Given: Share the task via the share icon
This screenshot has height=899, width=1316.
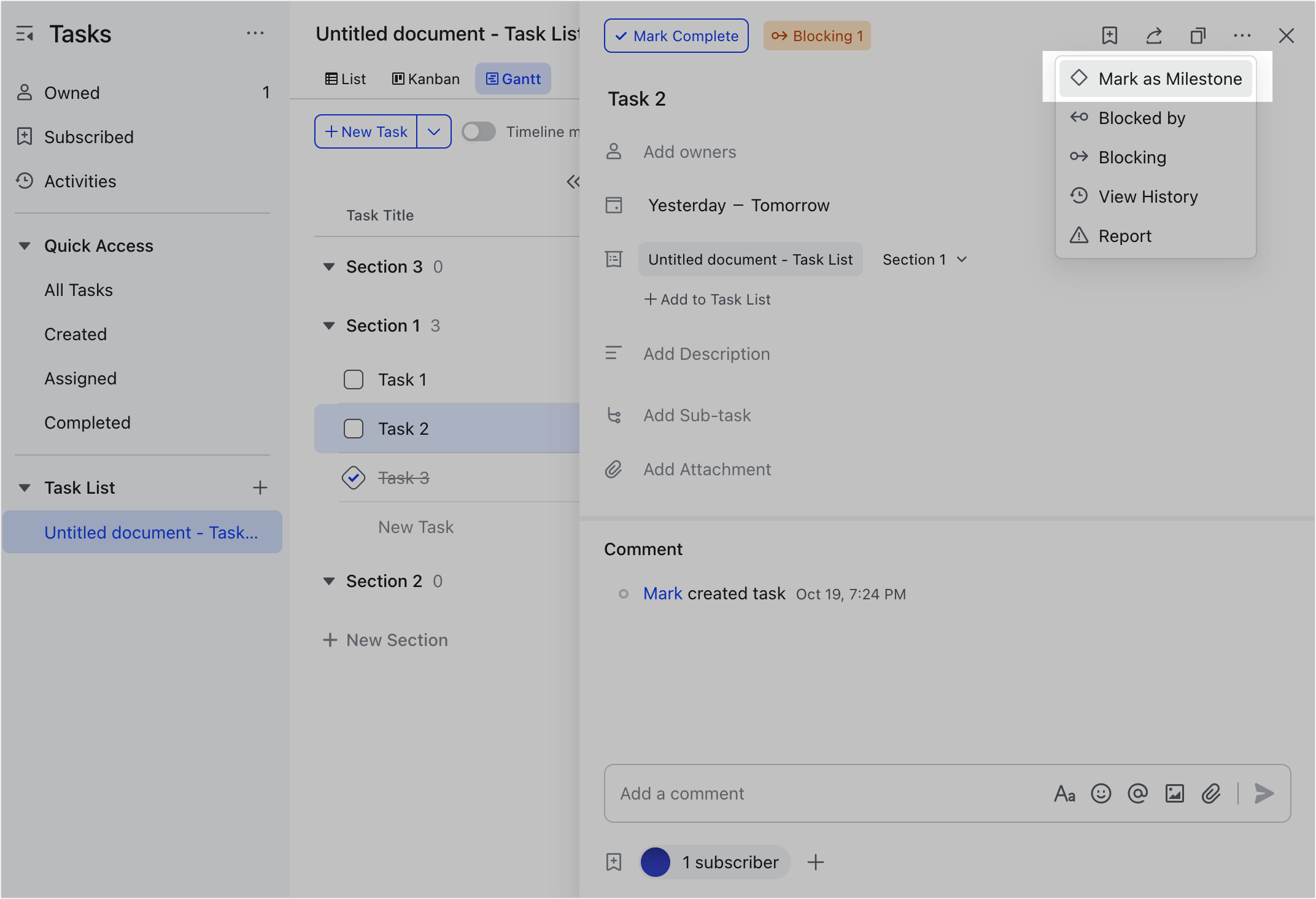Looking at the screenshot, I should (1154, 36).
